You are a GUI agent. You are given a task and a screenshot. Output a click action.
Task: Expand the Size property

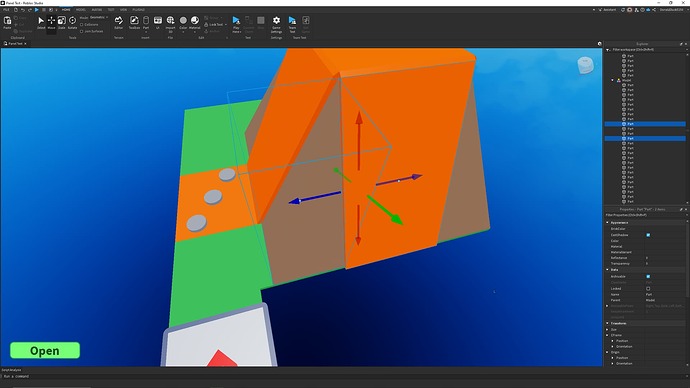(x=608, y=329)
